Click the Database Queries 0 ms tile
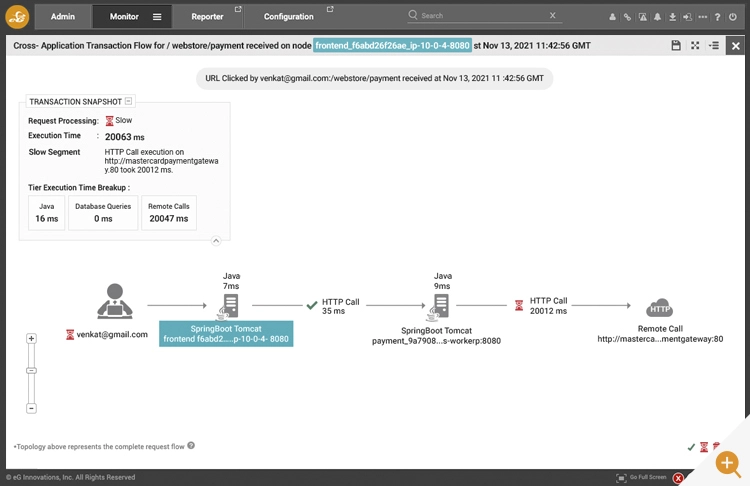 (x=103, y=213)
